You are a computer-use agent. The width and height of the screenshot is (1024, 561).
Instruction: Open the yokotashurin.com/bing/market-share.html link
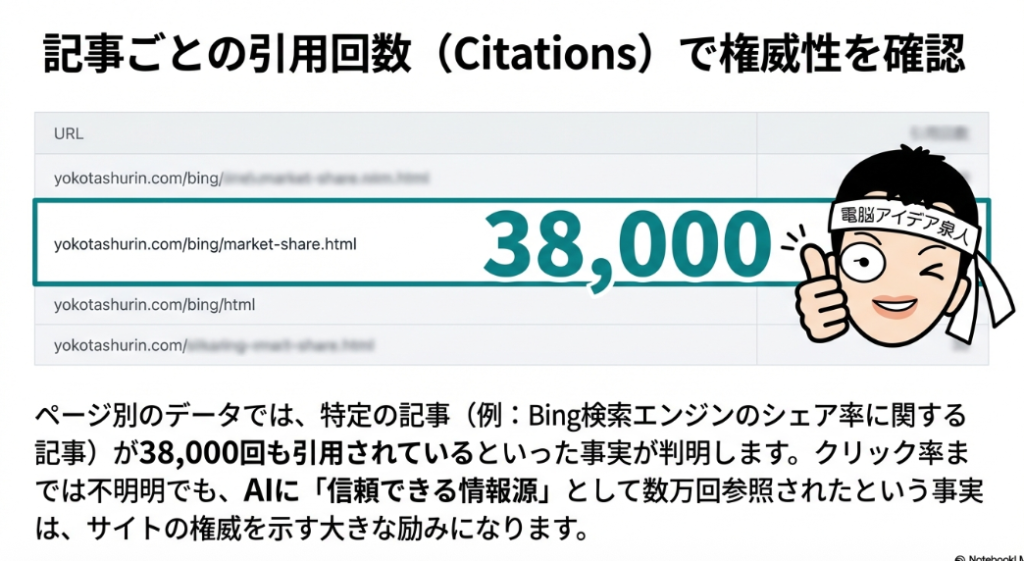click(205, 243)
